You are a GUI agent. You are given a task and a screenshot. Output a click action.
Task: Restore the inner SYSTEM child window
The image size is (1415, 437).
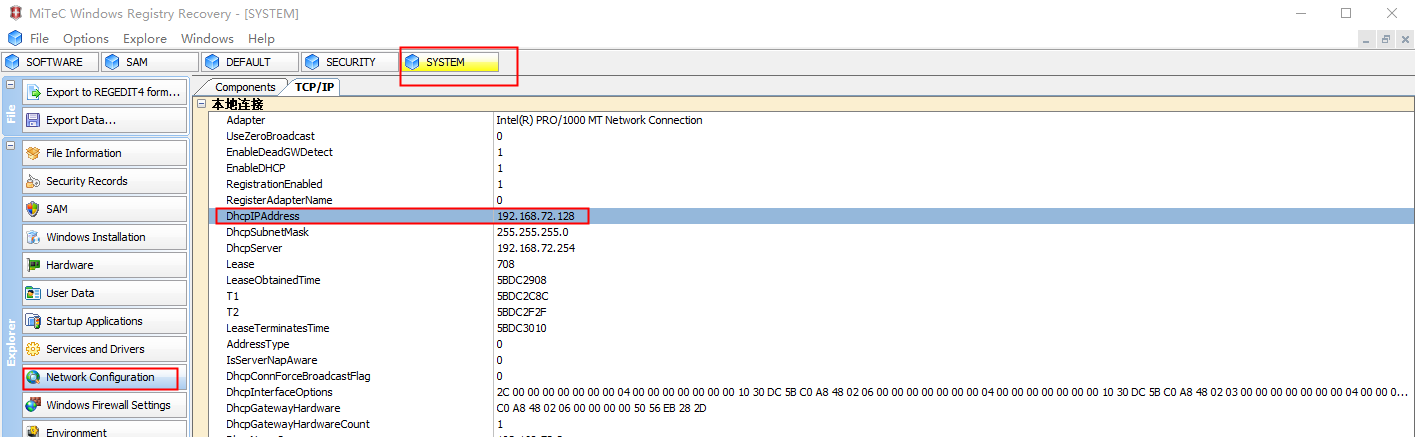pyautogui.click(x=1386, y=39)
